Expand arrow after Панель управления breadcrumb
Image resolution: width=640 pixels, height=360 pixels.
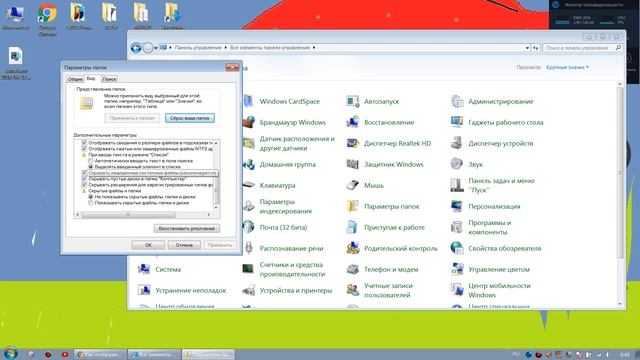click(x=226, y=48)
